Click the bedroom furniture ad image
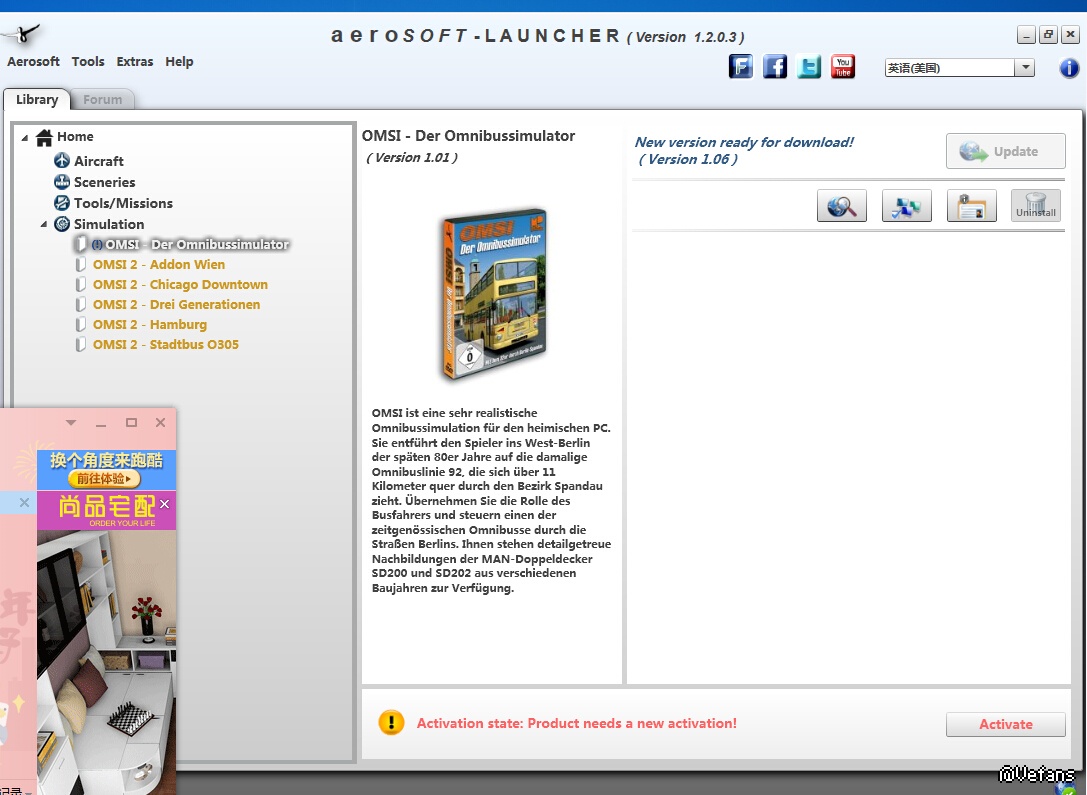Image resolution: width=1087 pixels, height=795 pixels. tap(106, 662)
